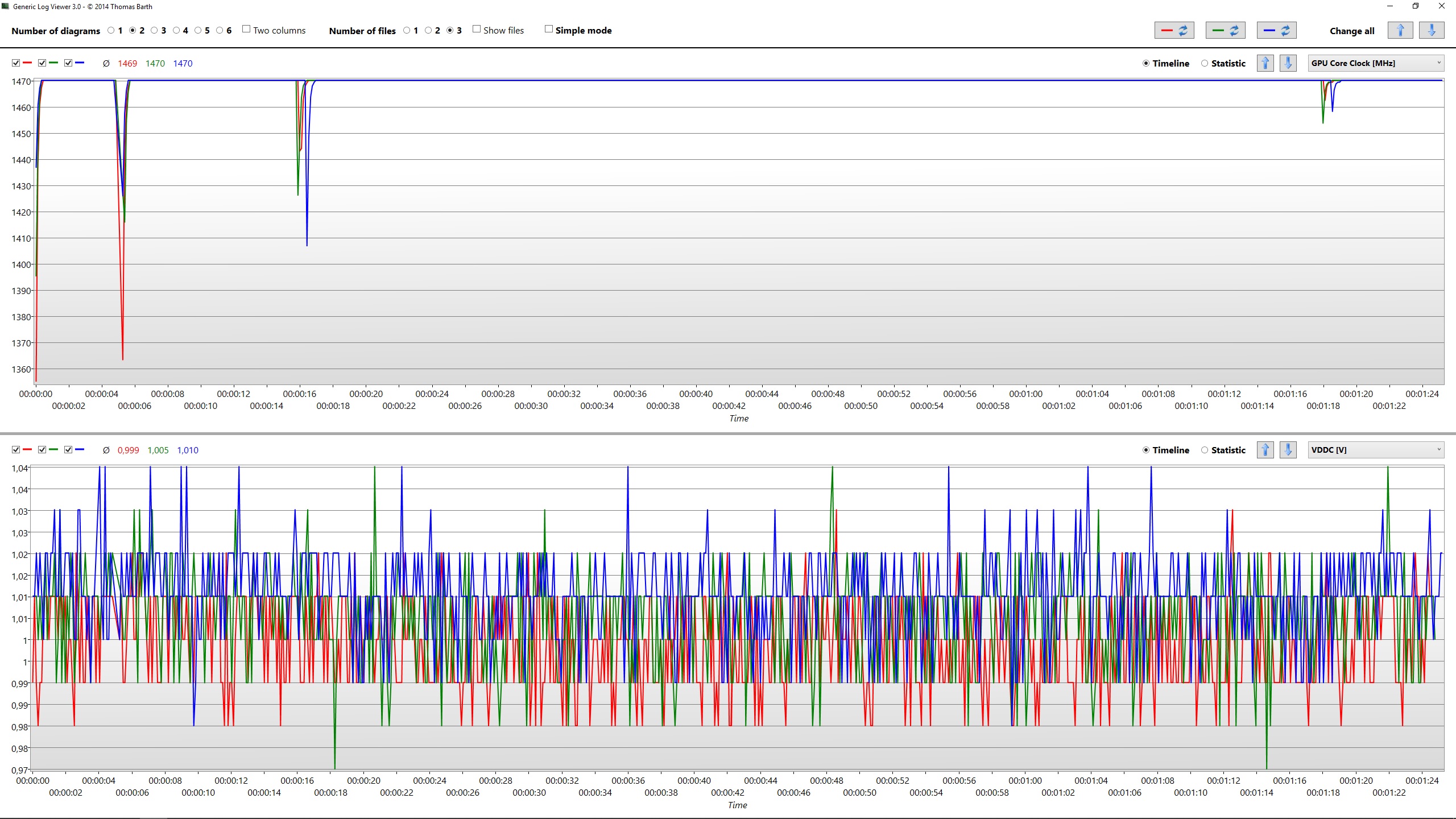Click down arrow beside VDDC dropdown

pyautogui.click(x=1288, y=450)
